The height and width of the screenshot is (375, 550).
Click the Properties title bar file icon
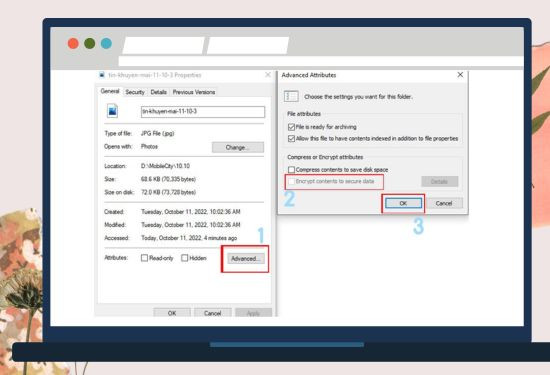pos(102,75)
